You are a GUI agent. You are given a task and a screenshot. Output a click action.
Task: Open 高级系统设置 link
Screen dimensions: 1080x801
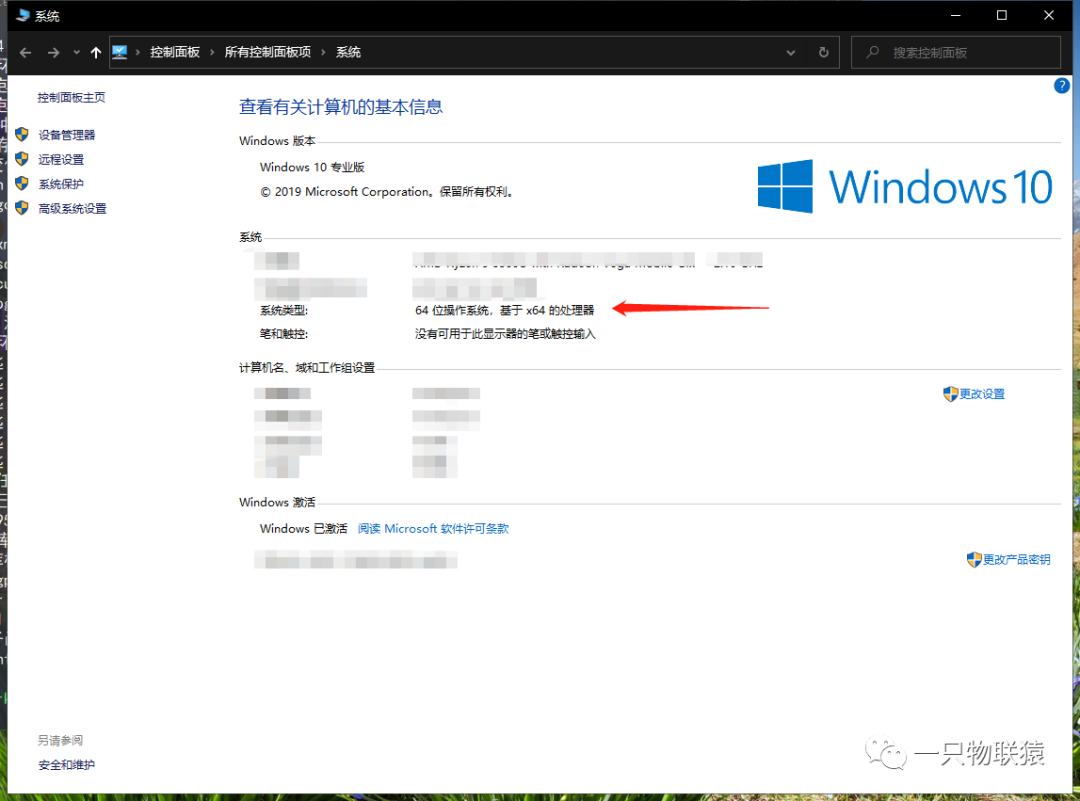tap(72, 209)
